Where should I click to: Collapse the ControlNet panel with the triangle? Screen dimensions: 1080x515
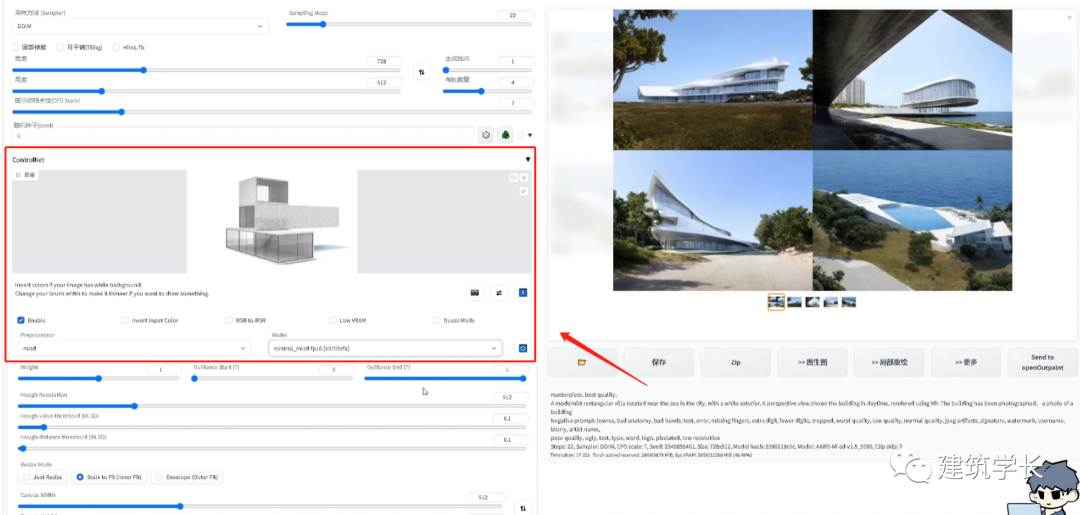point(527,159)
